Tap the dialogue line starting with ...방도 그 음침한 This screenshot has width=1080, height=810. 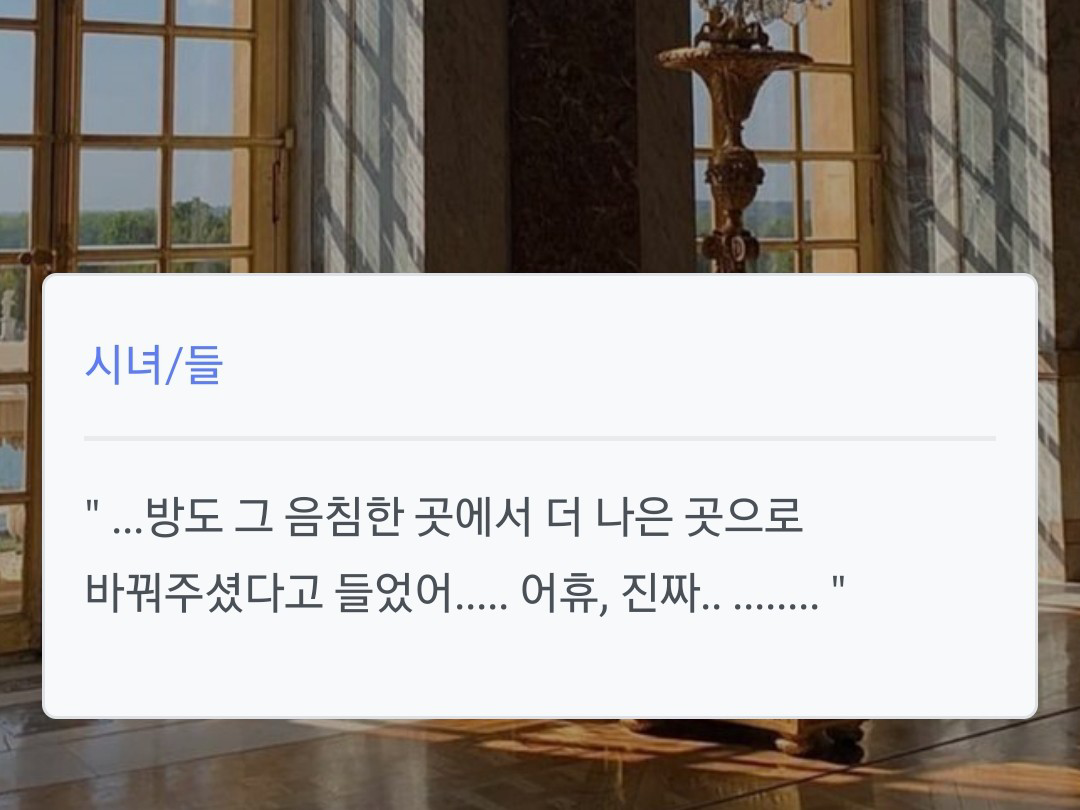[x=444, y=517]
